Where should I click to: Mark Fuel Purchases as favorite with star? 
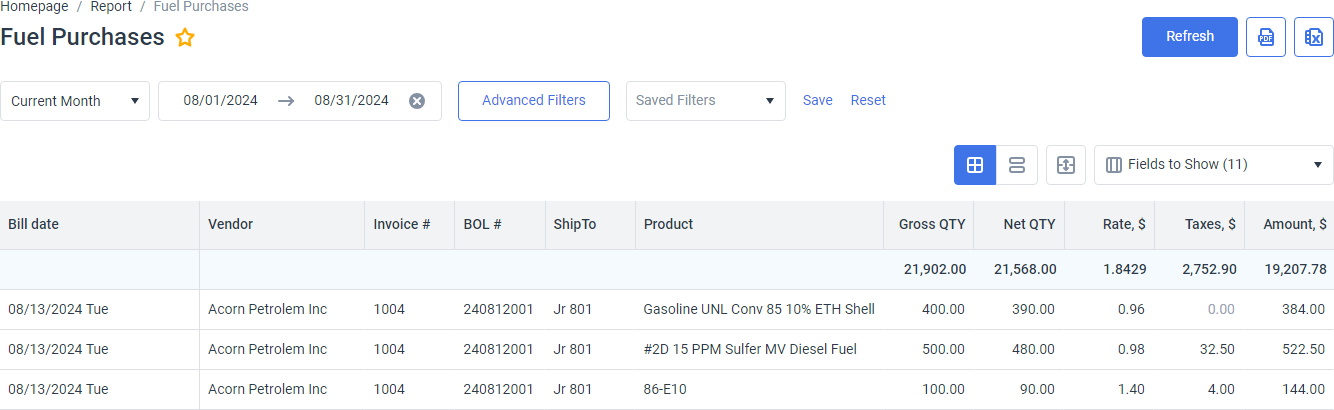click(185, 38)
